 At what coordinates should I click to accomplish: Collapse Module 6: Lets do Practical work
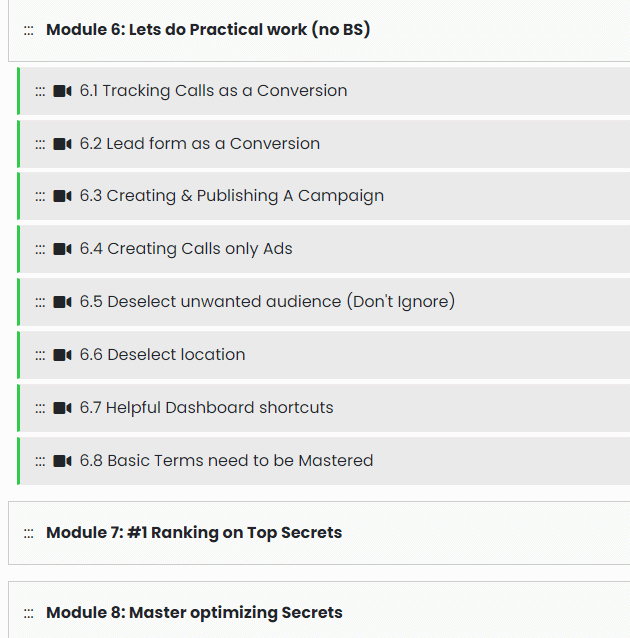[x=208, y=30]
